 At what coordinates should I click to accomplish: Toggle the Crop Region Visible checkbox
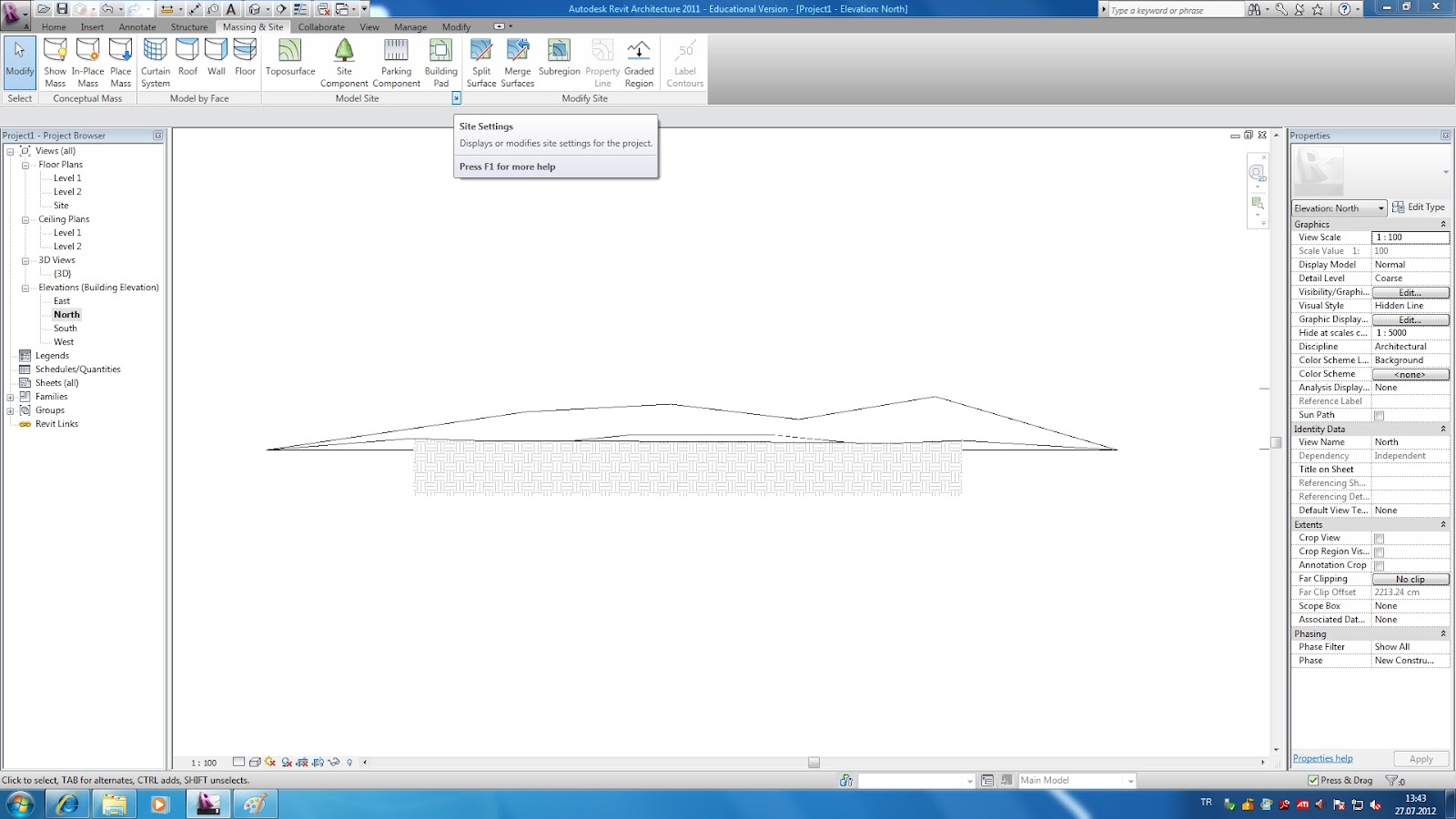1380,552
